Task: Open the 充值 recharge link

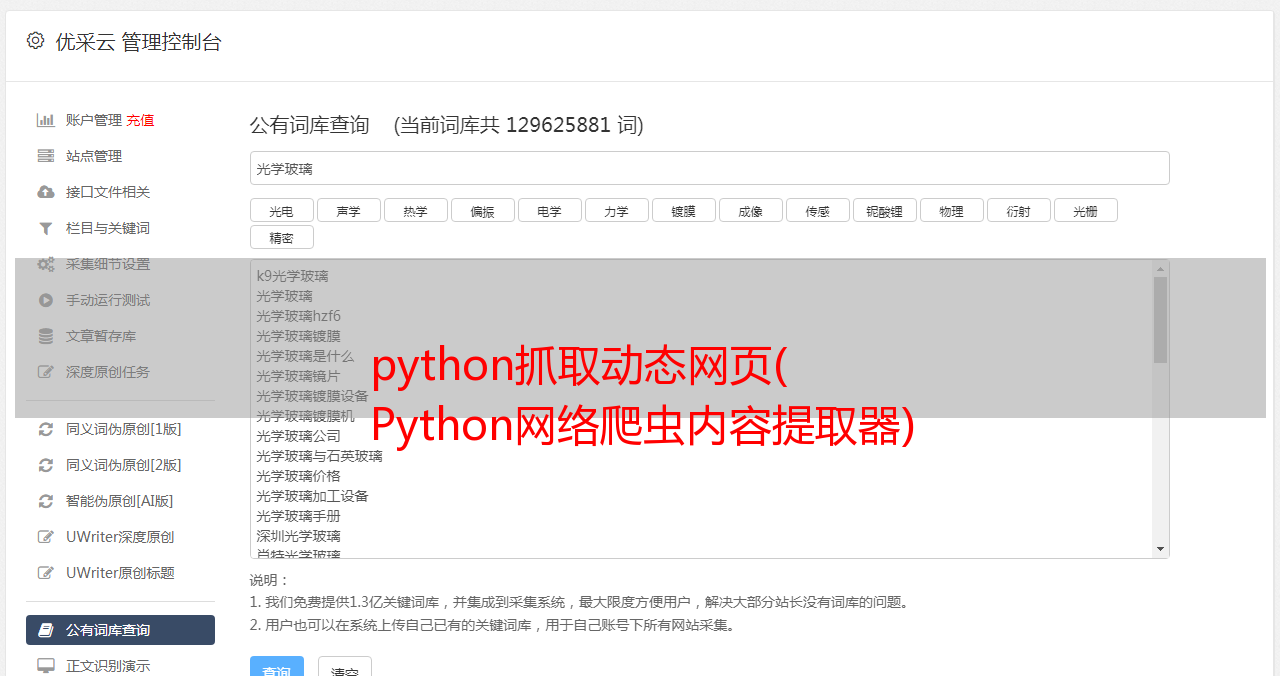Action: [x=140, y=120]
